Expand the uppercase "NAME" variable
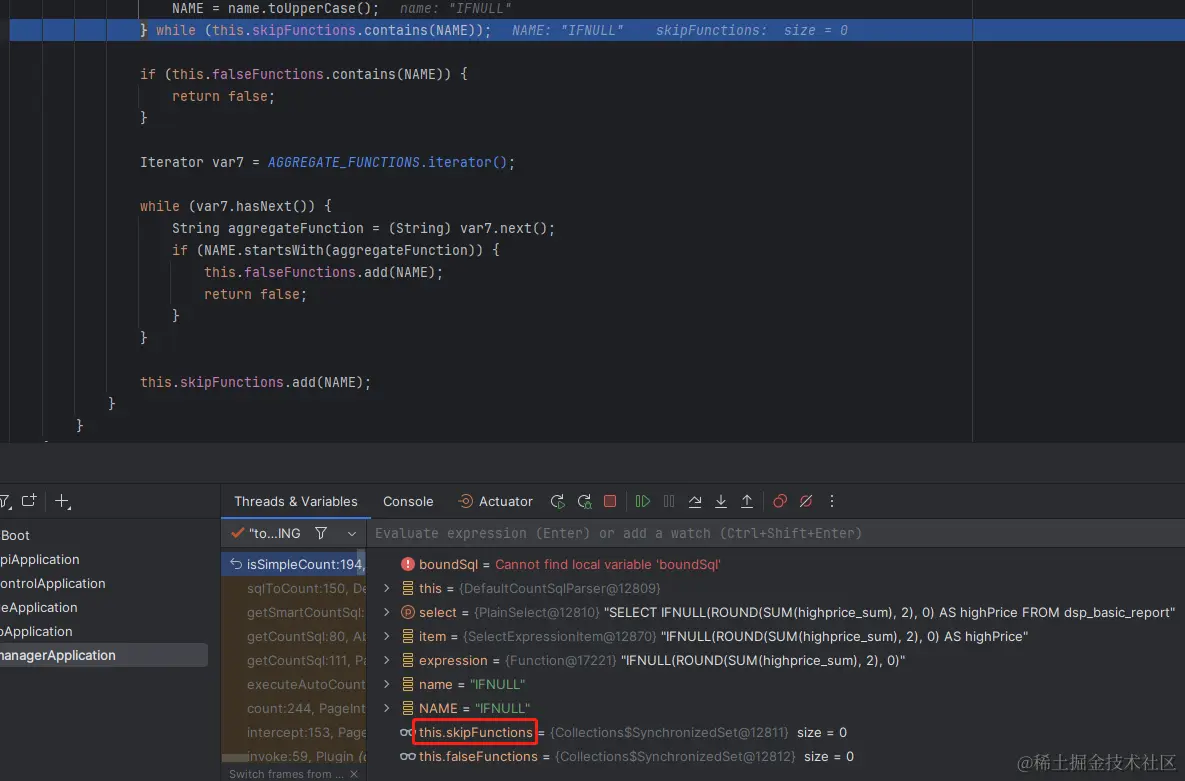 387,708
